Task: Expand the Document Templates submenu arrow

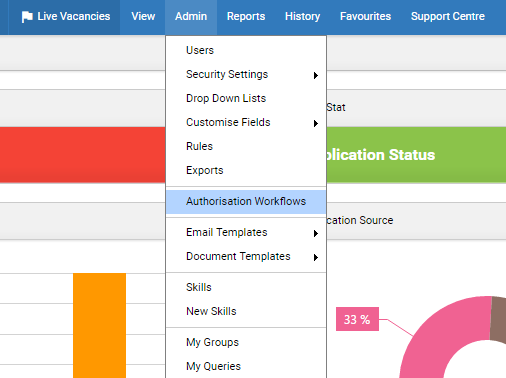Action: coord(315,257)
